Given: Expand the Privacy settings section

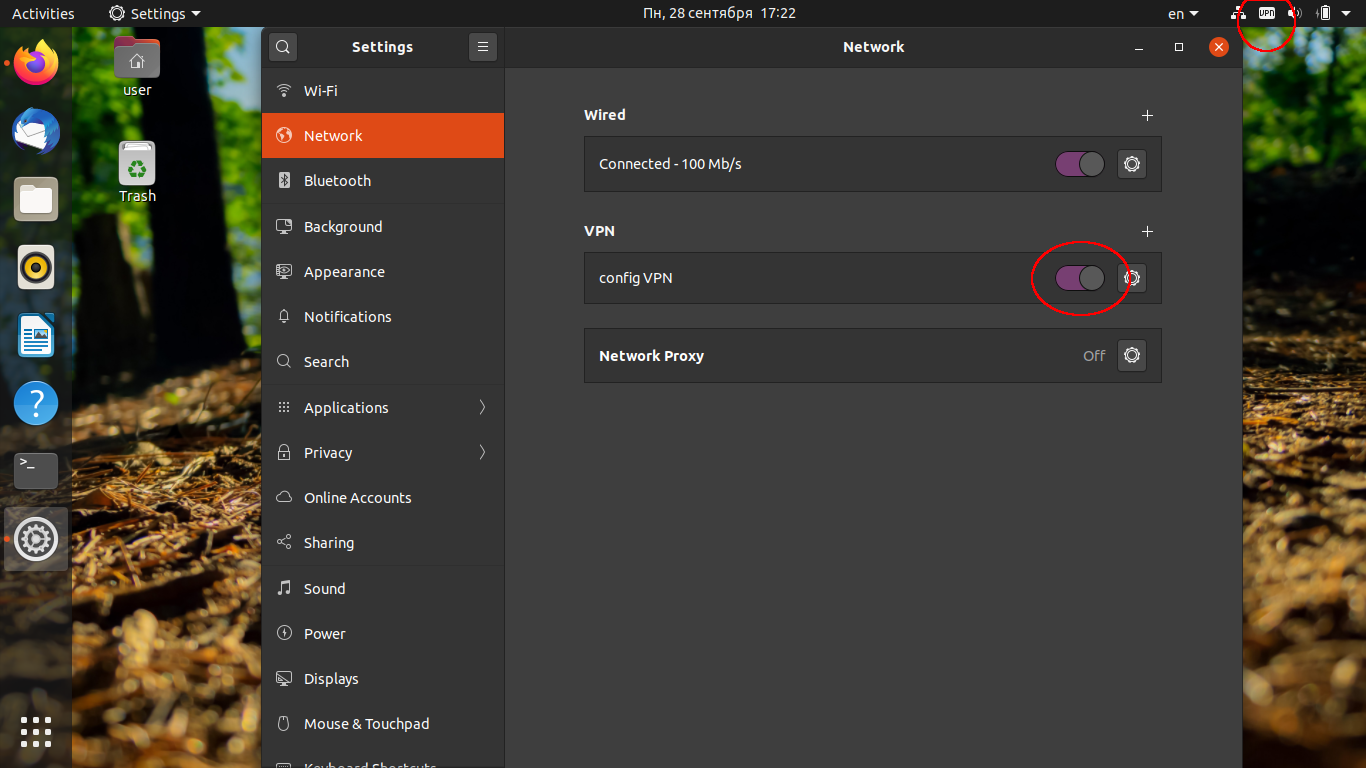Looking at the screenshot, I should point(383,452).
